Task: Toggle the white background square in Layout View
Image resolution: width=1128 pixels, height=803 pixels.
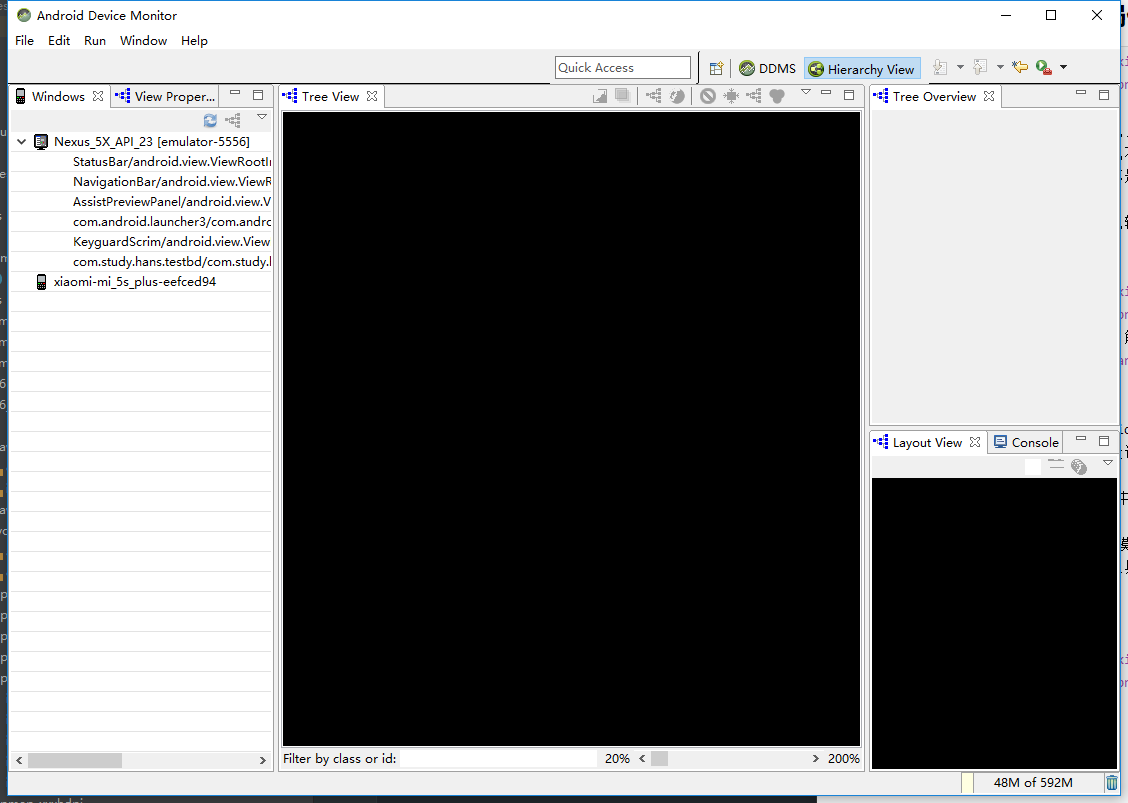Action: 1032,466
